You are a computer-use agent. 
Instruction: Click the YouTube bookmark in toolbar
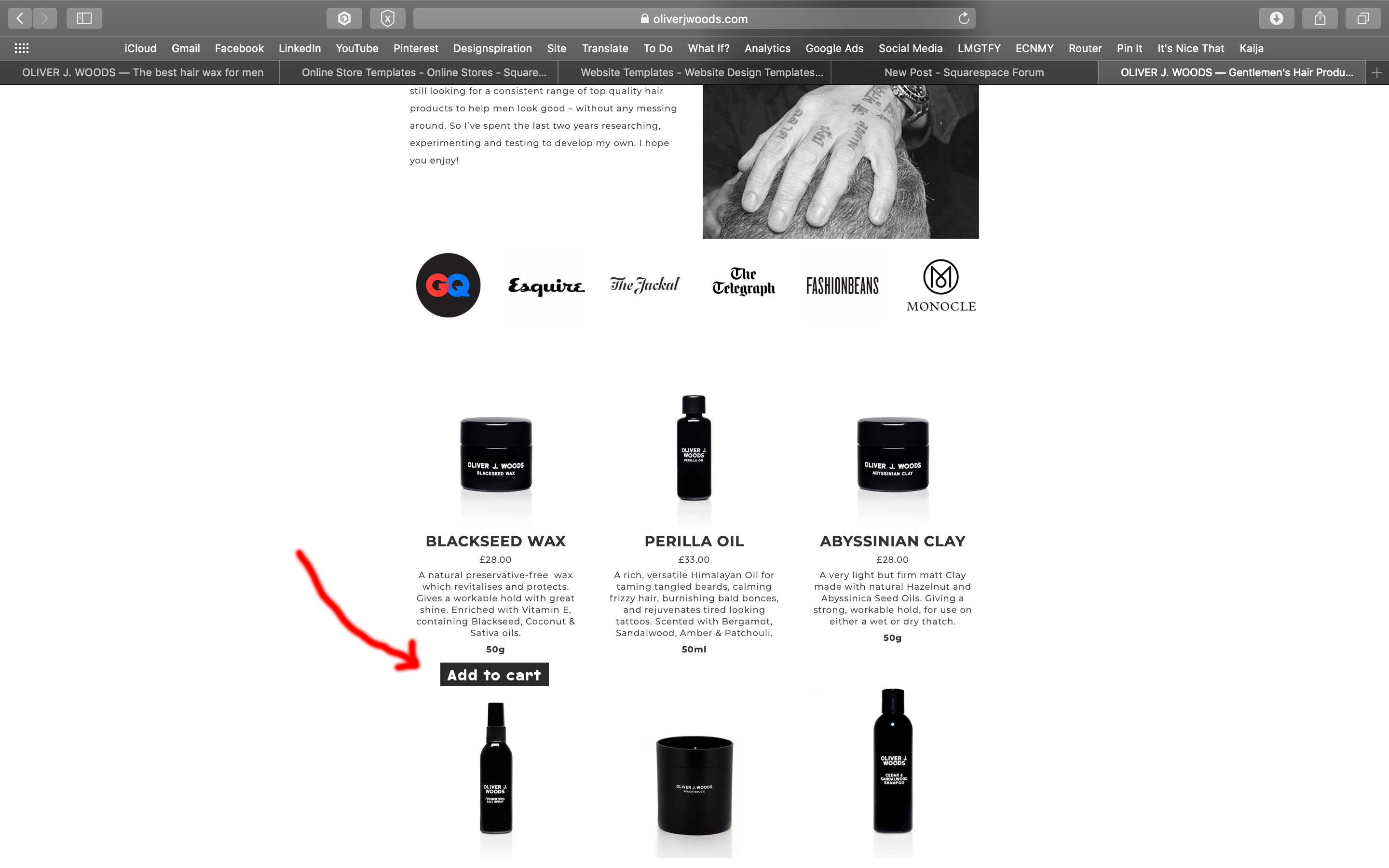(357, 48)
